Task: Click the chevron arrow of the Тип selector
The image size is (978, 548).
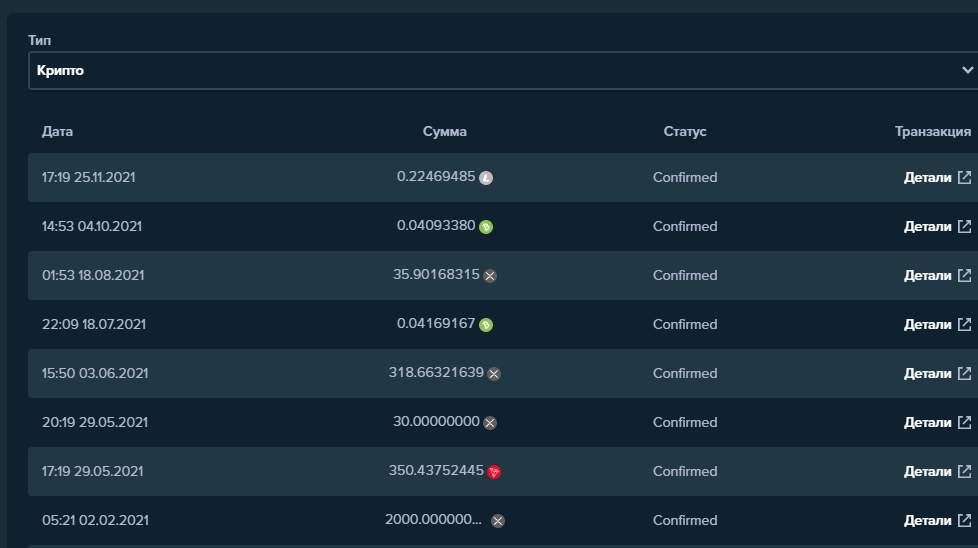Action: pos(967,70)
